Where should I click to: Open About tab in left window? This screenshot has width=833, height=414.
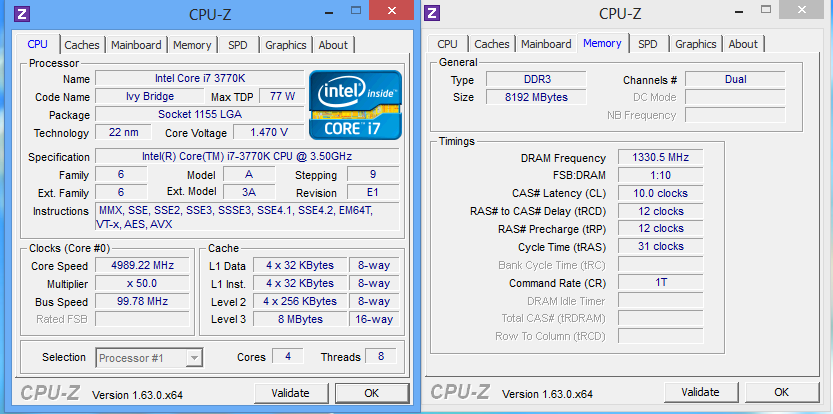click(x=333, y=45)
